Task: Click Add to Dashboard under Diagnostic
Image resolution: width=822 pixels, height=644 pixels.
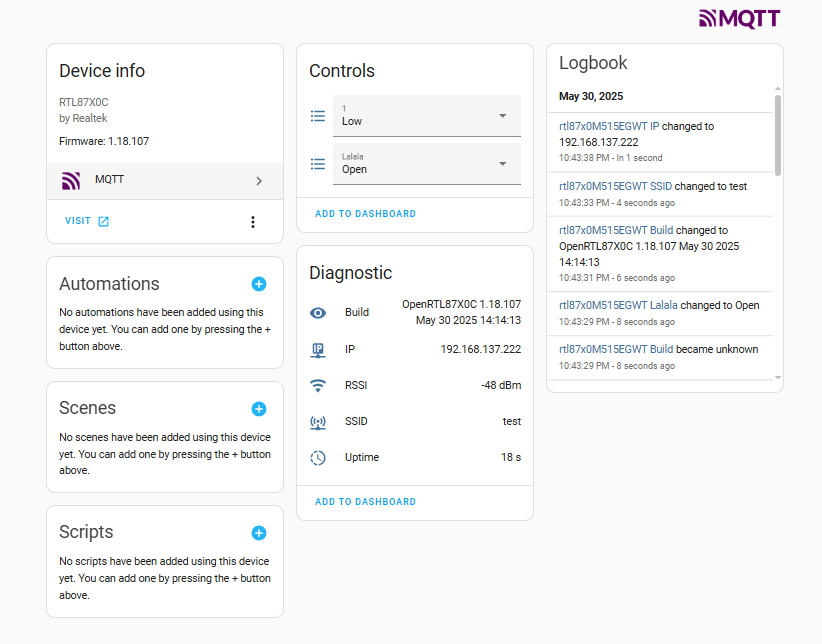Action: click(x=365, y=501)
